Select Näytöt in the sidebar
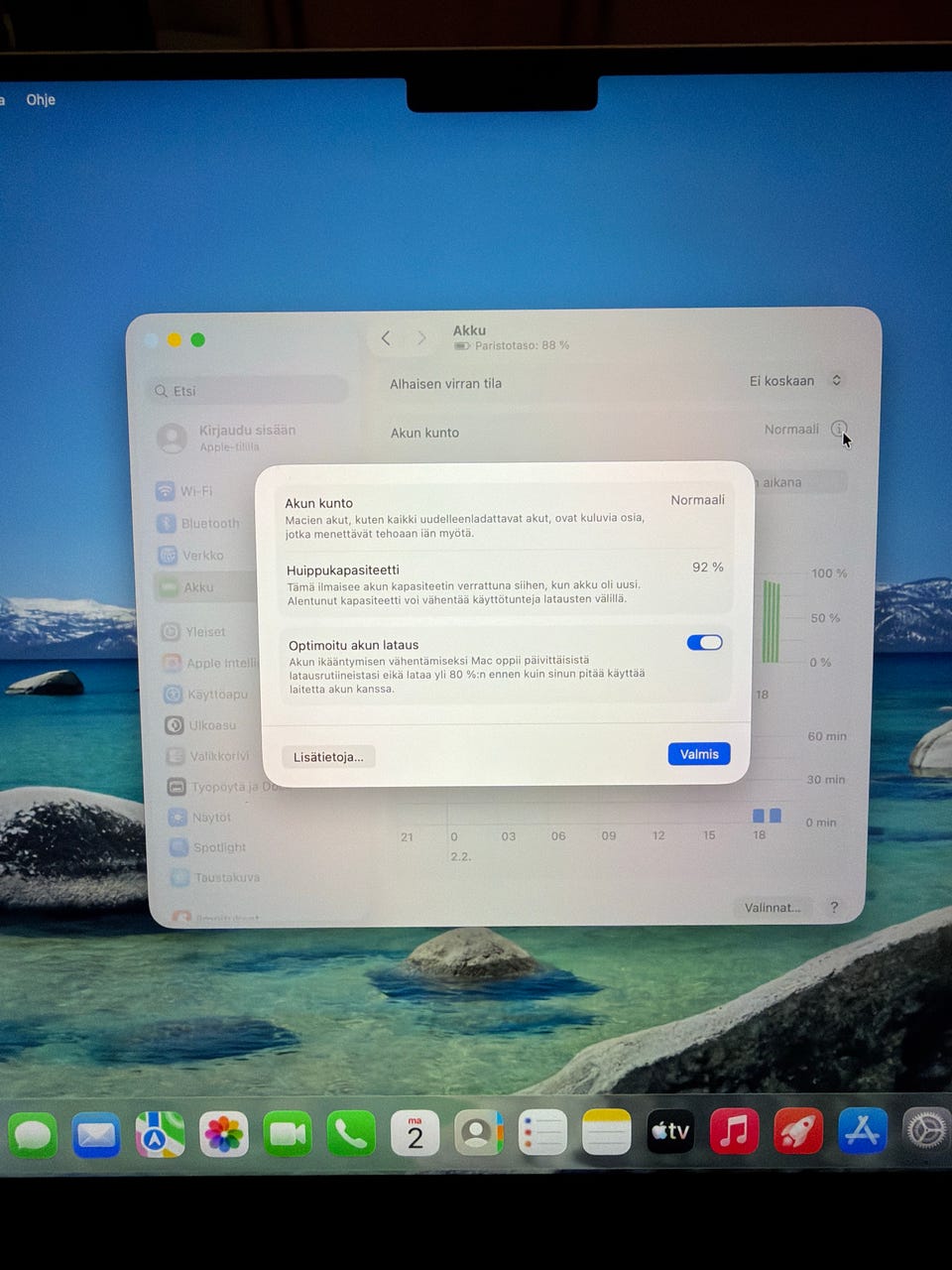Image resolution: width=952 pixels, height=1270 pixels. [x=200, y=818]
